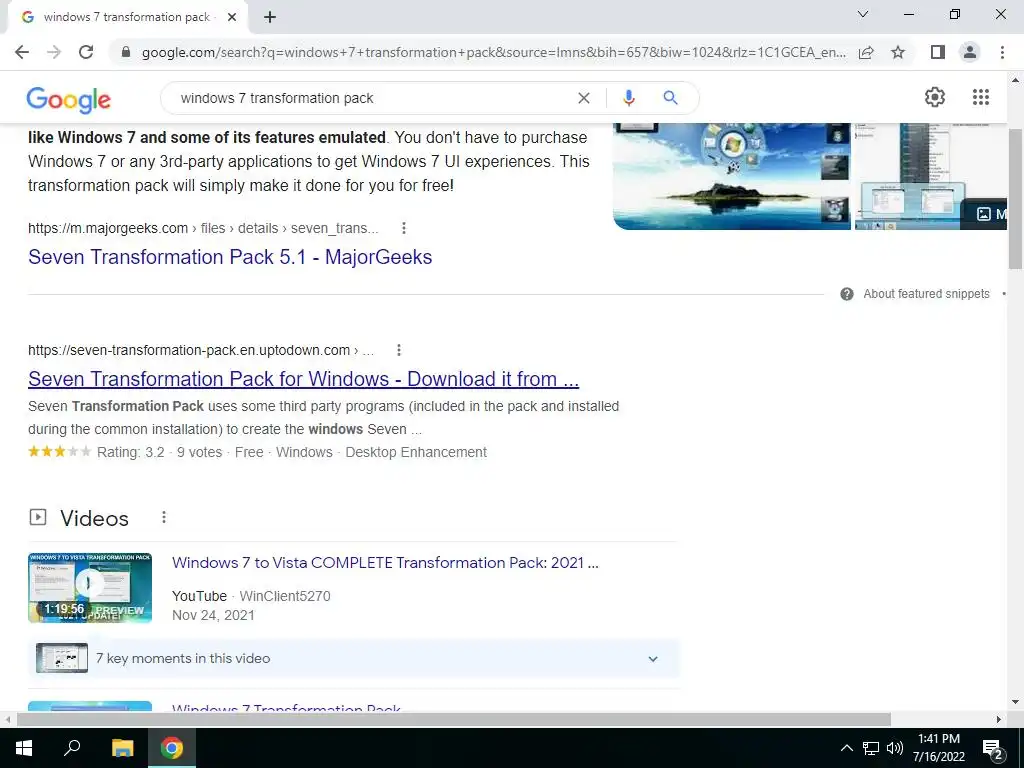
Task: Open the network status tray icon
Action: pos(871,748)
